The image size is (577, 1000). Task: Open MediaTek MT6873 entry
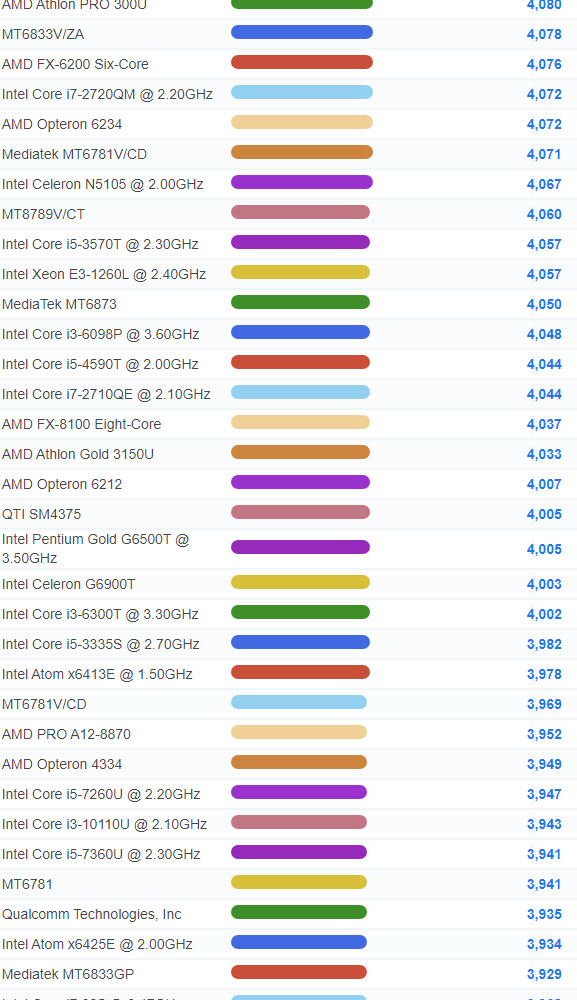coord(59,304)
